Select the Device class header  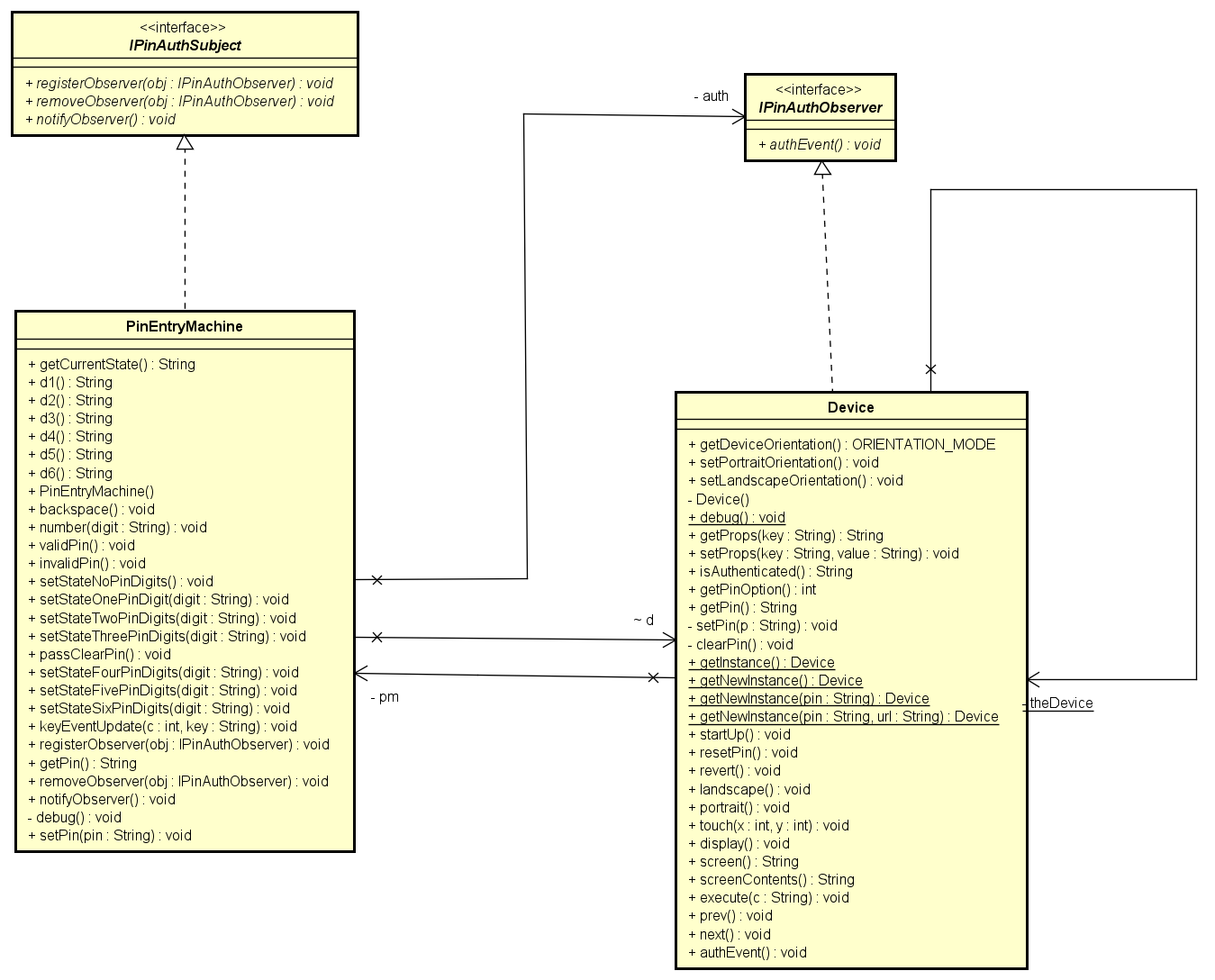click(x=850, y=406)
